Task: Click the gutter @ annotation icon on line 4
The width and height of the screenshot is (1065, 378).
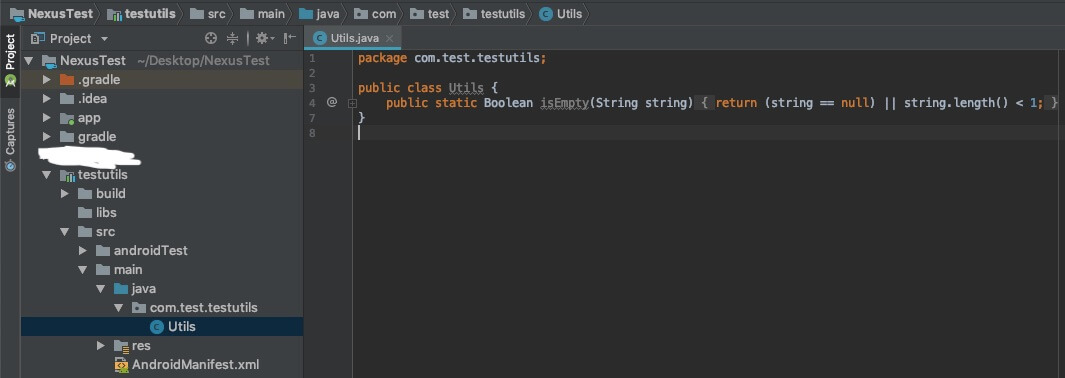Action: [331, 102]
